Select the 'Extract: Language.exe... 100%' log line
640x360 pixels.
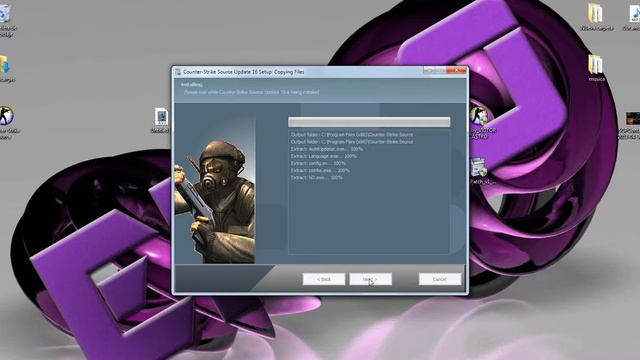click(323, 156)
